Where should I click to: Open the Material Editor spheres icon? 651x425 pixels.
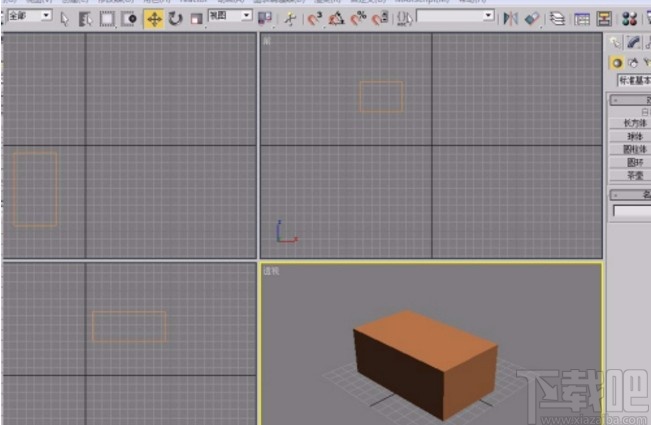(x=629, y=19)
